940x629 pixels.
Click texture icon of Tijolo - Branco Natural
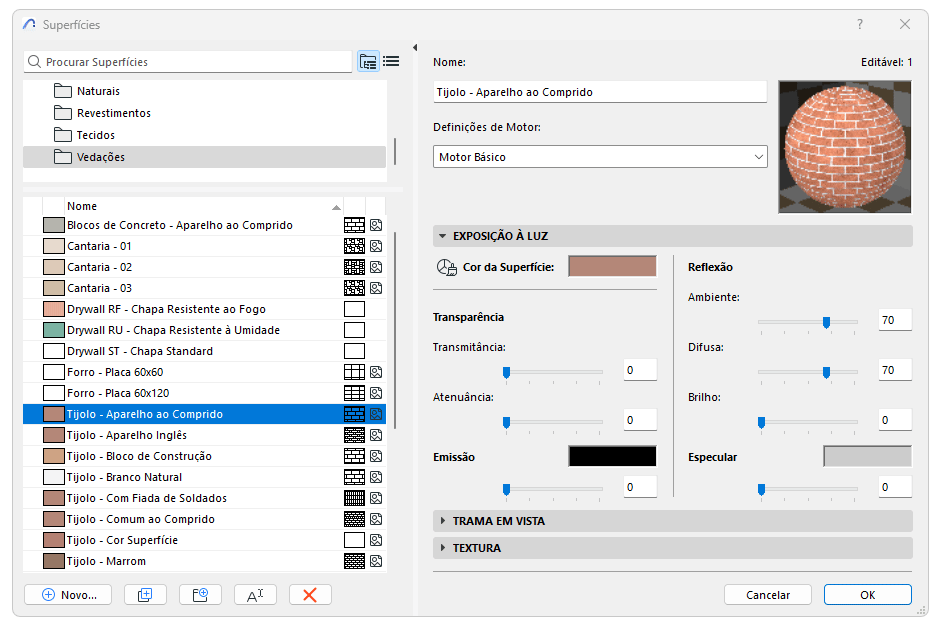point(376,477)
